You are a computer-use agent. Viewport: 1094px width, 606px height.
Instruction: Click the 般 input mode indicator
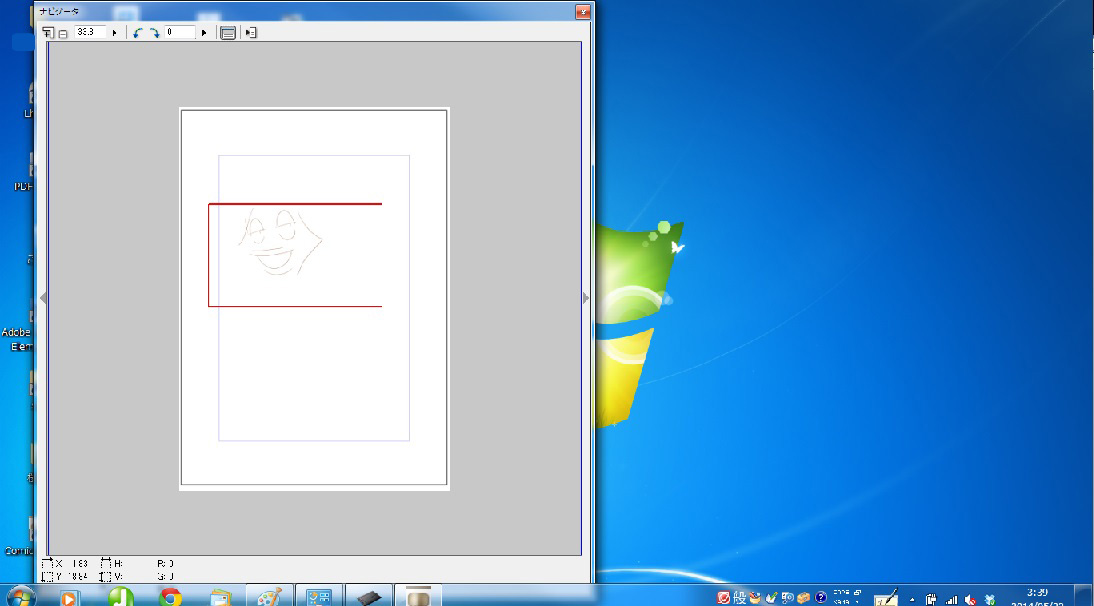(740, 598)
